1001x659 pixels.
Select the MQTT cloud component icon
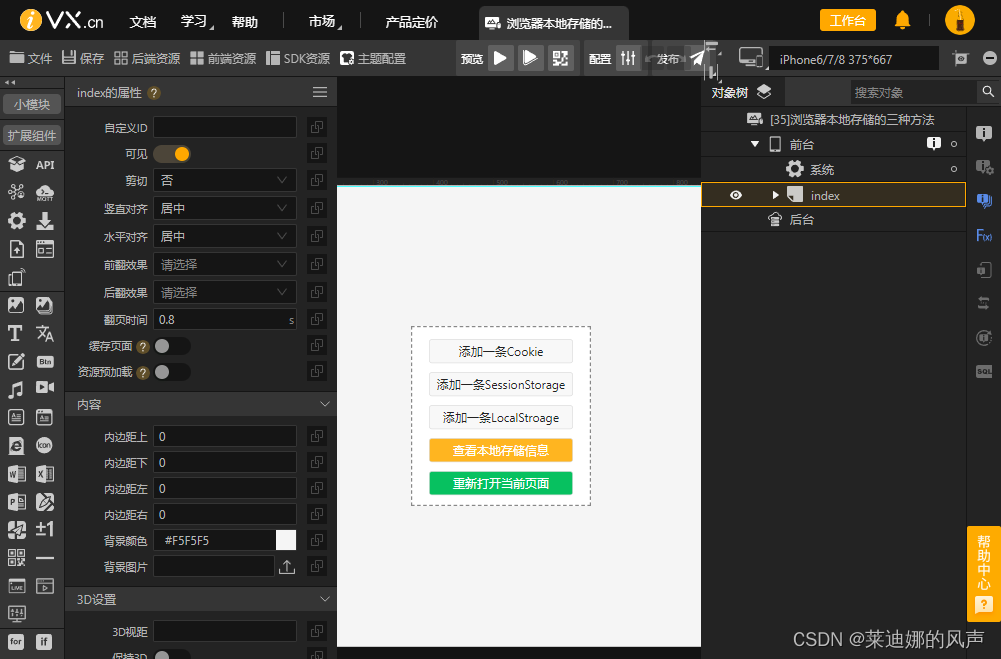click(x=45, y=192)
